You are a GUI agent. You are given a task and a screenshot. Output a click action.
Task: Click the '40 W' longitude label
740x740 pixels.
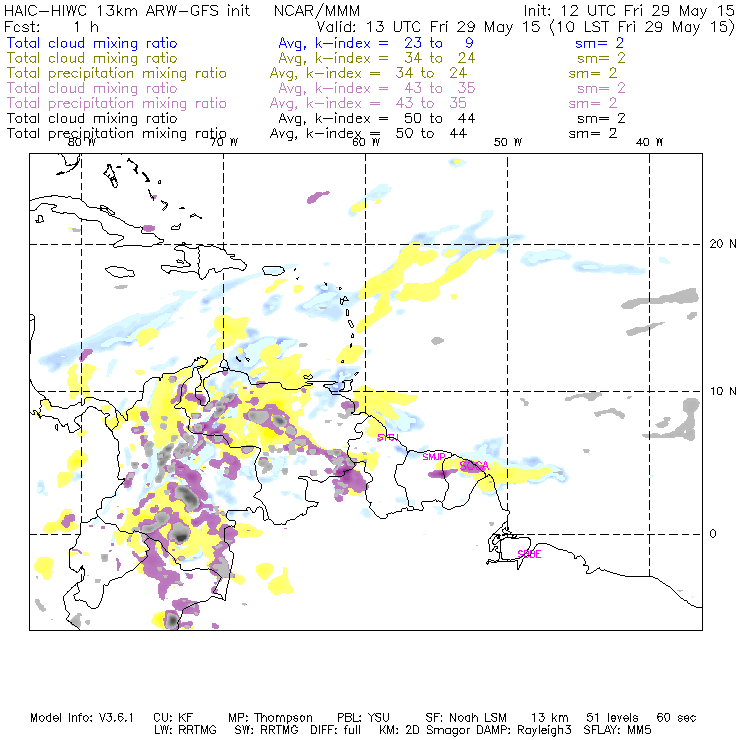649,142
